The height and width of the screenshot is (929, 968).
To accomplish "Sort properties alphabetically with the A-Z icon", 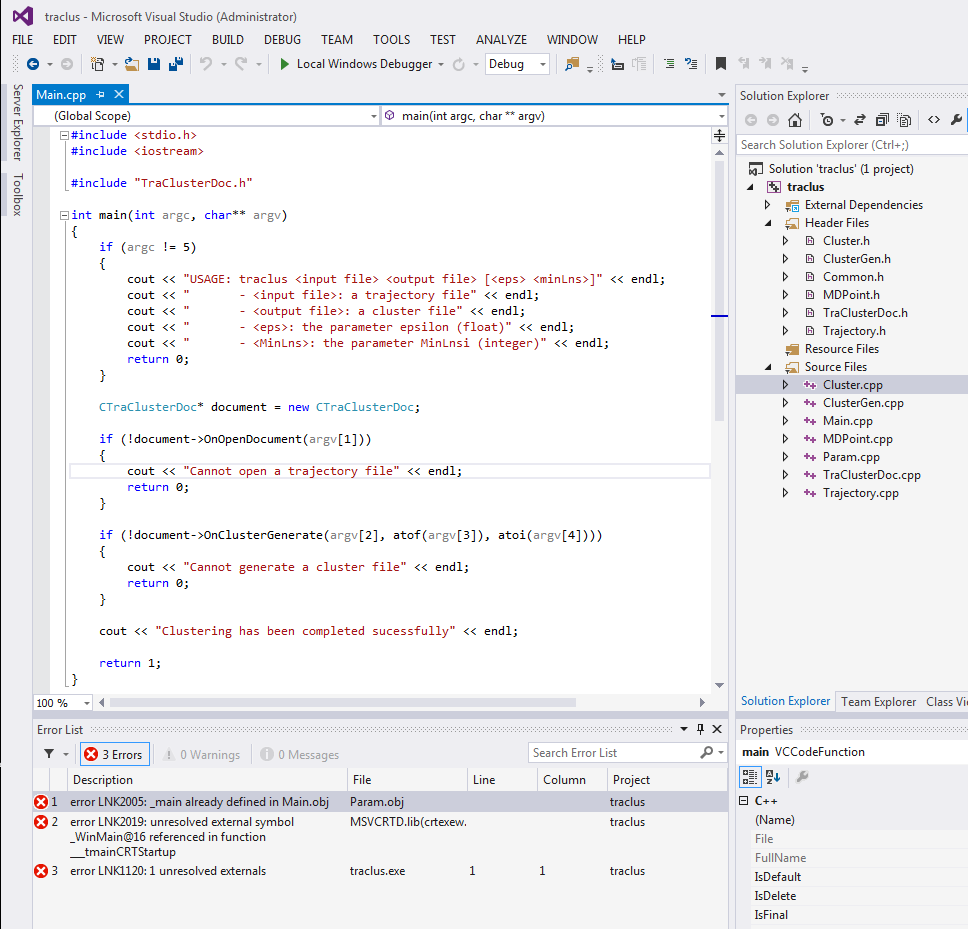I will (x=772, y=776).
